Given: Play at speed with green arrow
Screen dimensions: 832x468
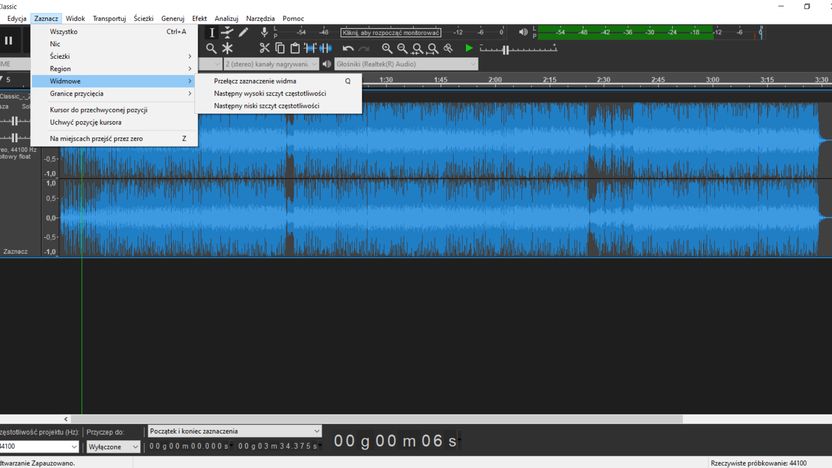Looking at the screenshot, I should point(469,48).
